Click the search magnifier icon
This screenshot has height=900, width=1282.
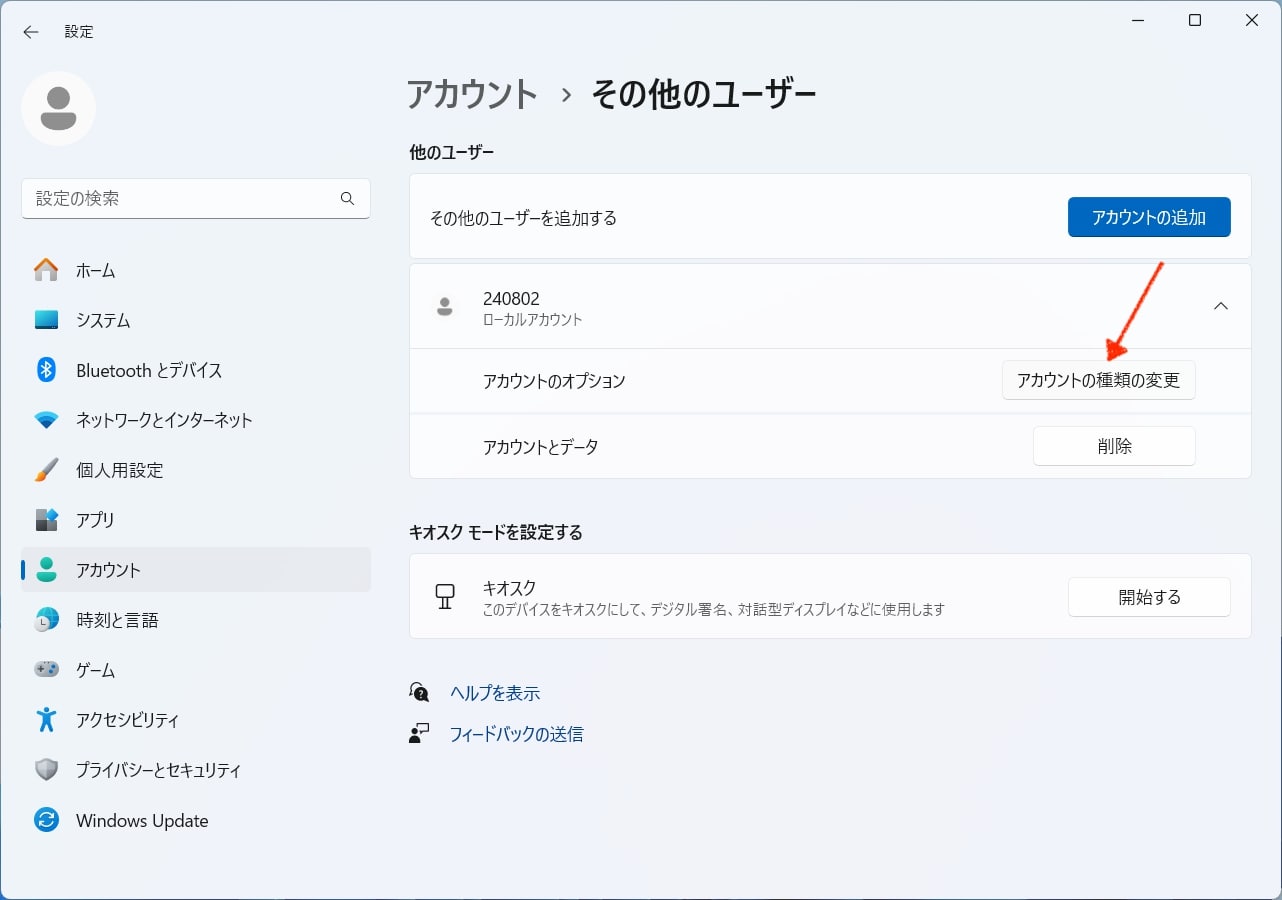[347, 199]
